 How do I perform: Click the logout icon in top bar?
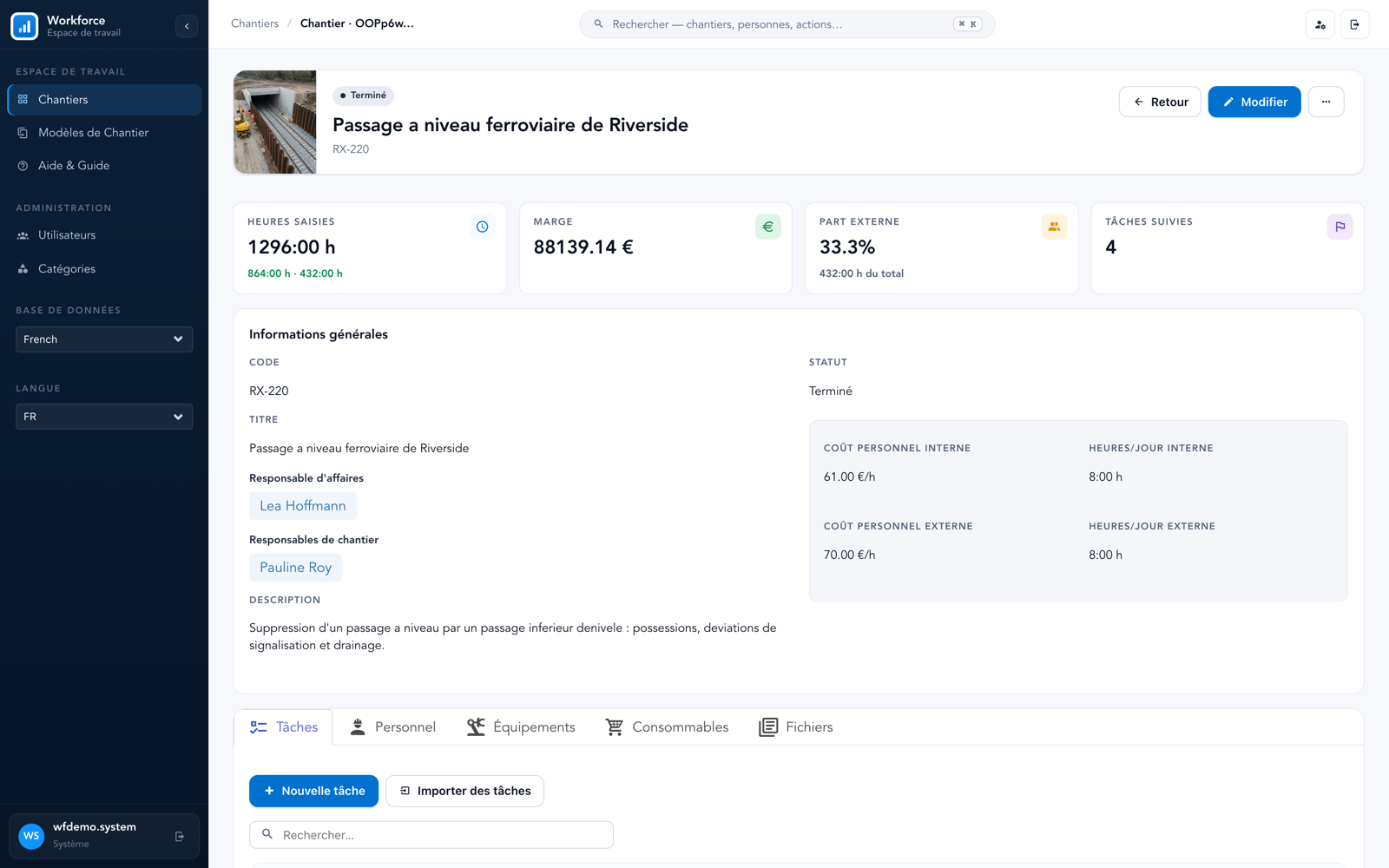(1355, 24)
